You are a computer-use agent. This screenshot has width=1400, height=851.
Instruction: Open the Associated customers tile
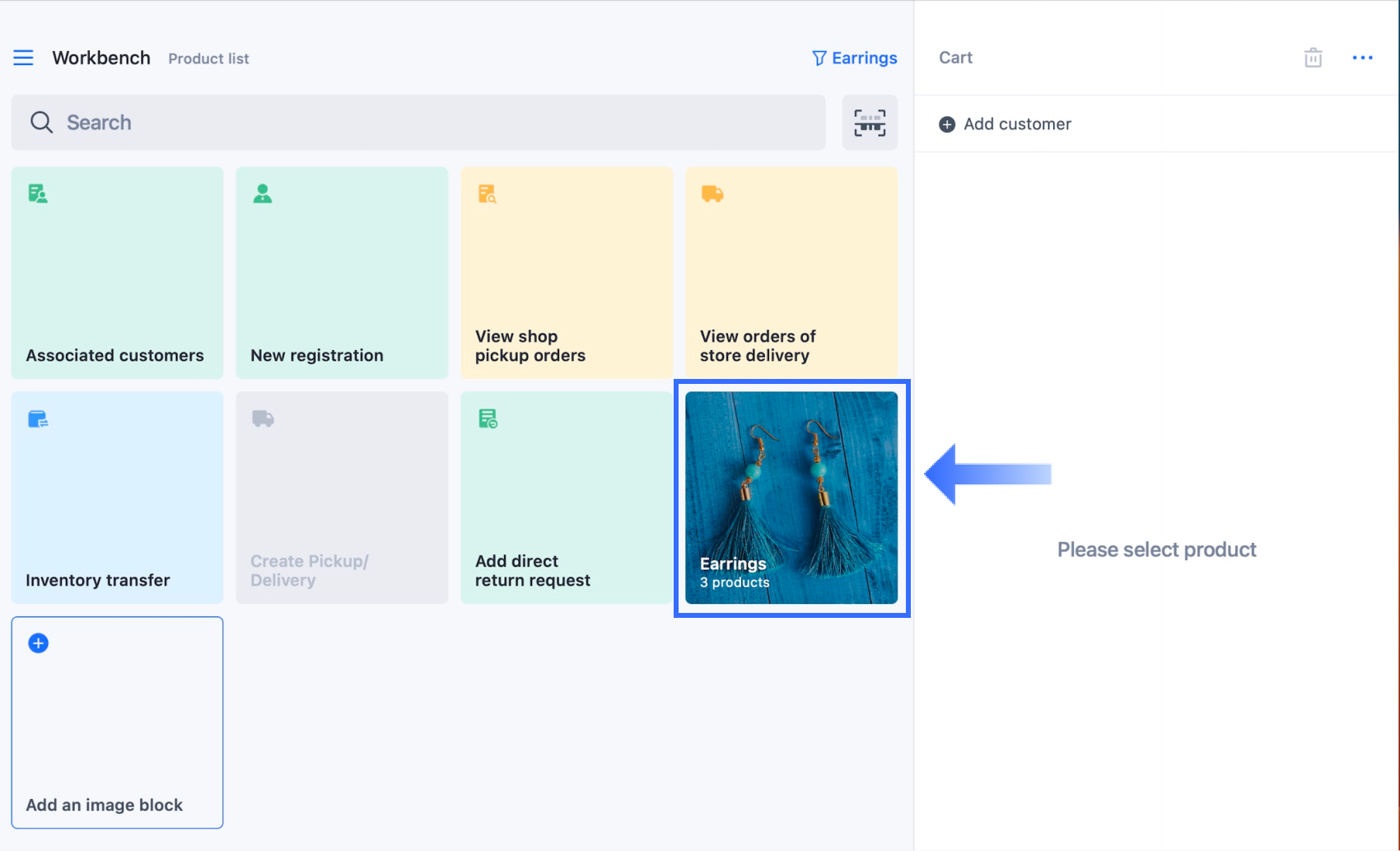pyautogui.click(x=117, y=273)
